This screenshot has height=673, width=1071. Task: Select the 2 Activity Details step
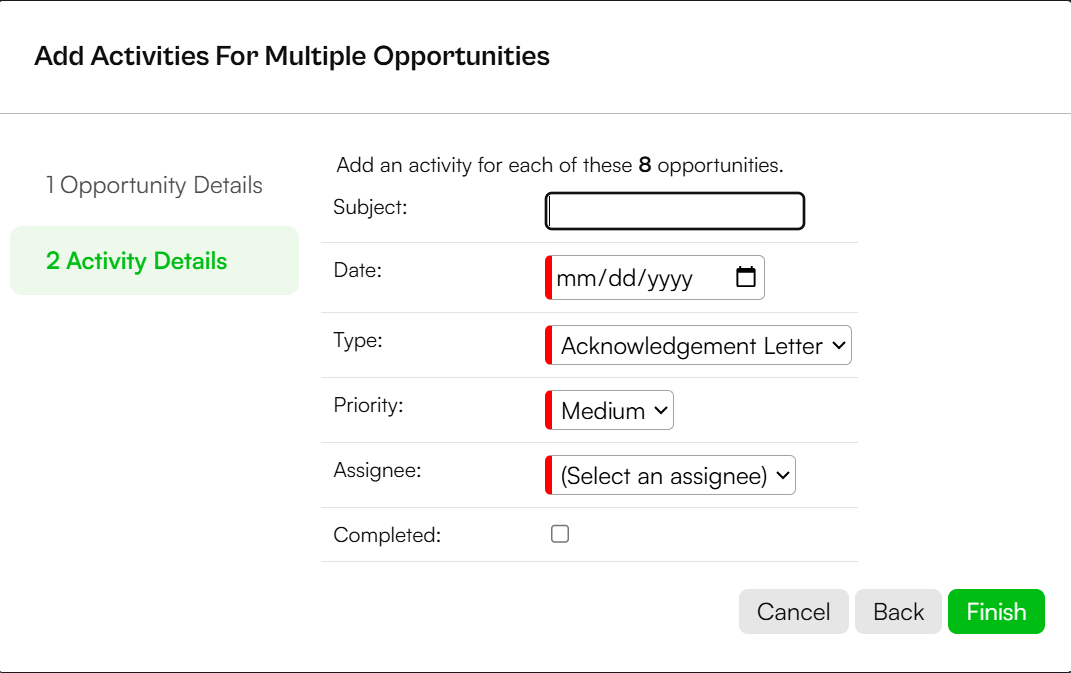(154, 260)
